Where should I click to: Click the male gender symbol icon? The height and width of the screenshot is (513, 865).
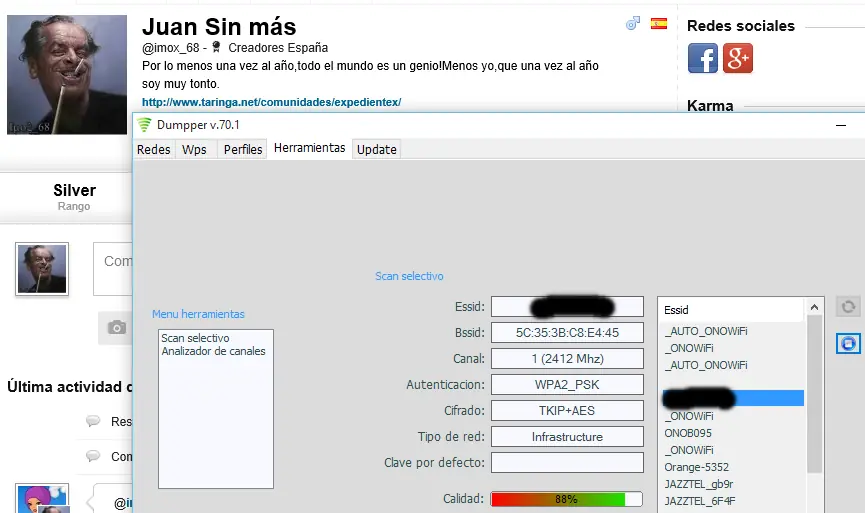click(633, 23)
